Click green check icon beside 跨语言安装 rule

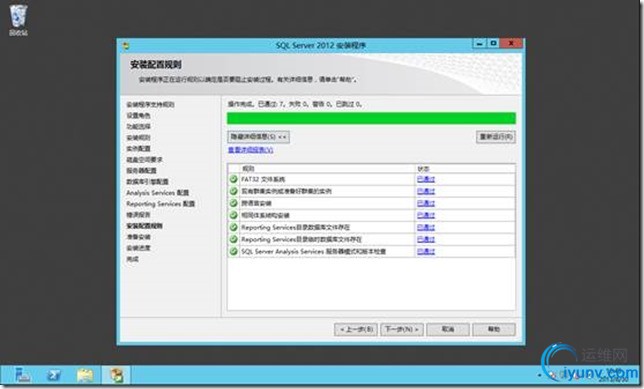tap(233, 203)
